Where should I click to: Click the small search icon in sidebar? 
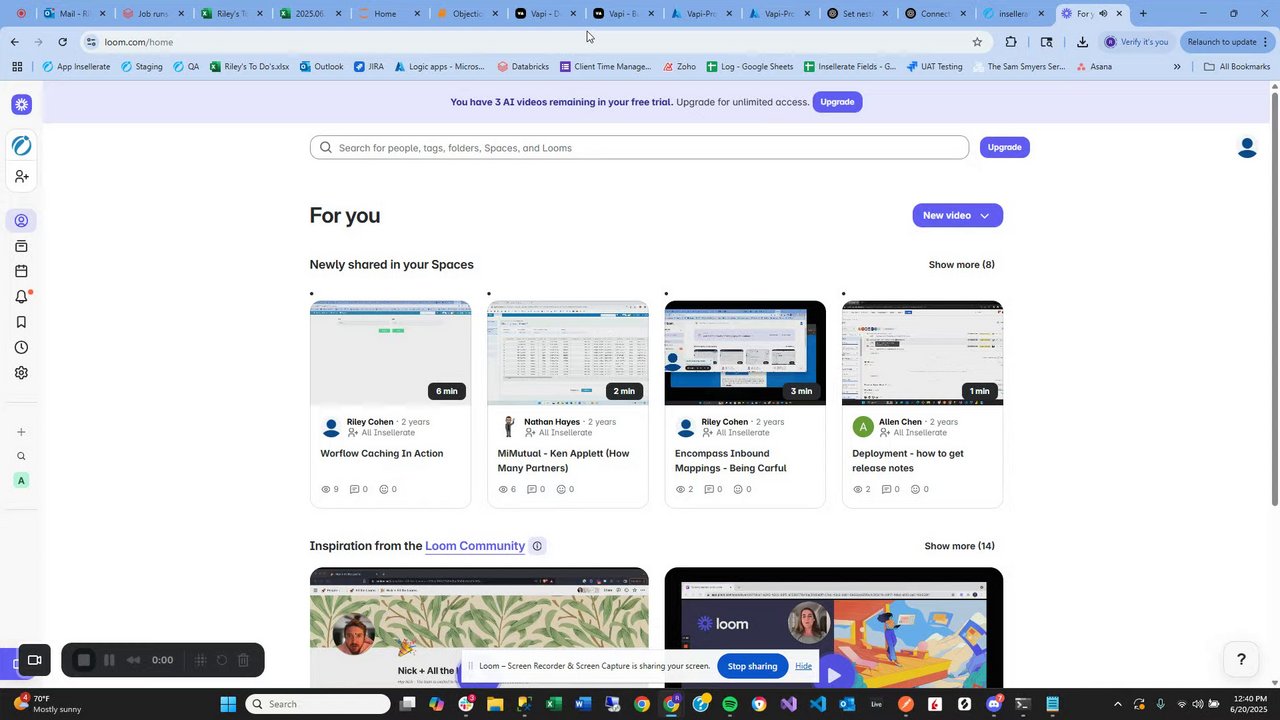[x=21, y=456]
